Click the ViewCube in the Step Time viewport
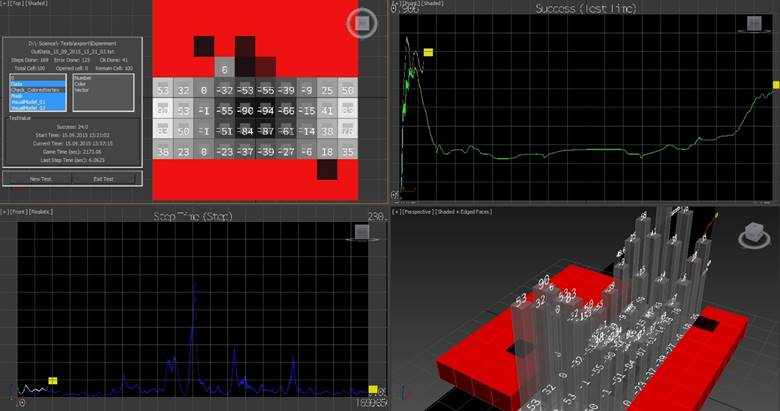 (362, 232)
